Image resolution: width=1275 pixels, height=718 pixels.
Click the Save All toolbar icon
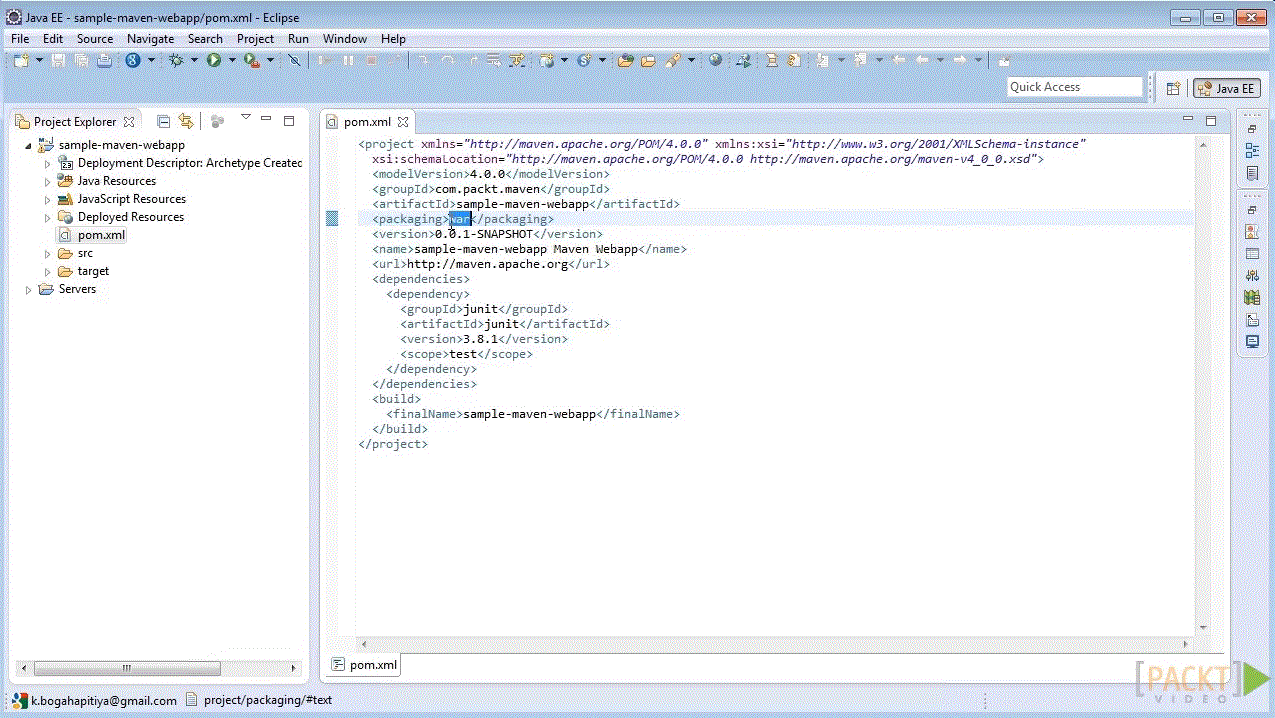(x=81, y=60)
